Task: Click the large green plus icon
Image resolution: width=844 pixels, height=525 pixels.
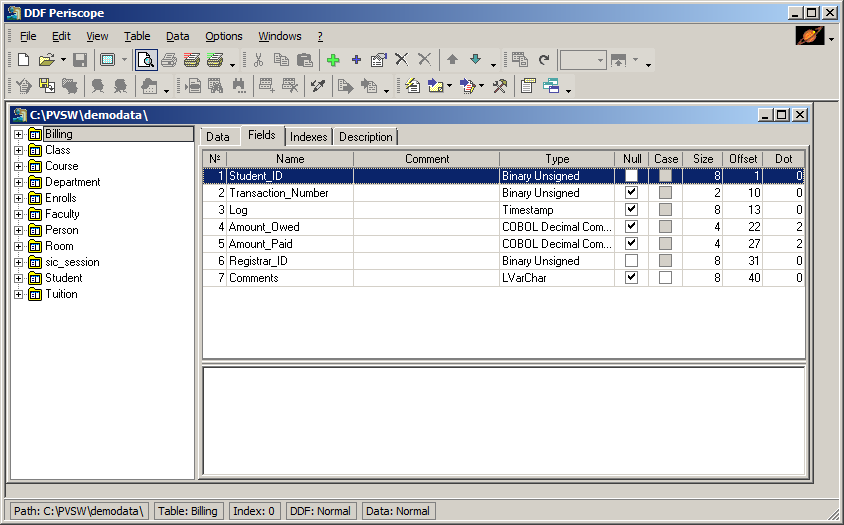Action: click(x=333, y=60)
